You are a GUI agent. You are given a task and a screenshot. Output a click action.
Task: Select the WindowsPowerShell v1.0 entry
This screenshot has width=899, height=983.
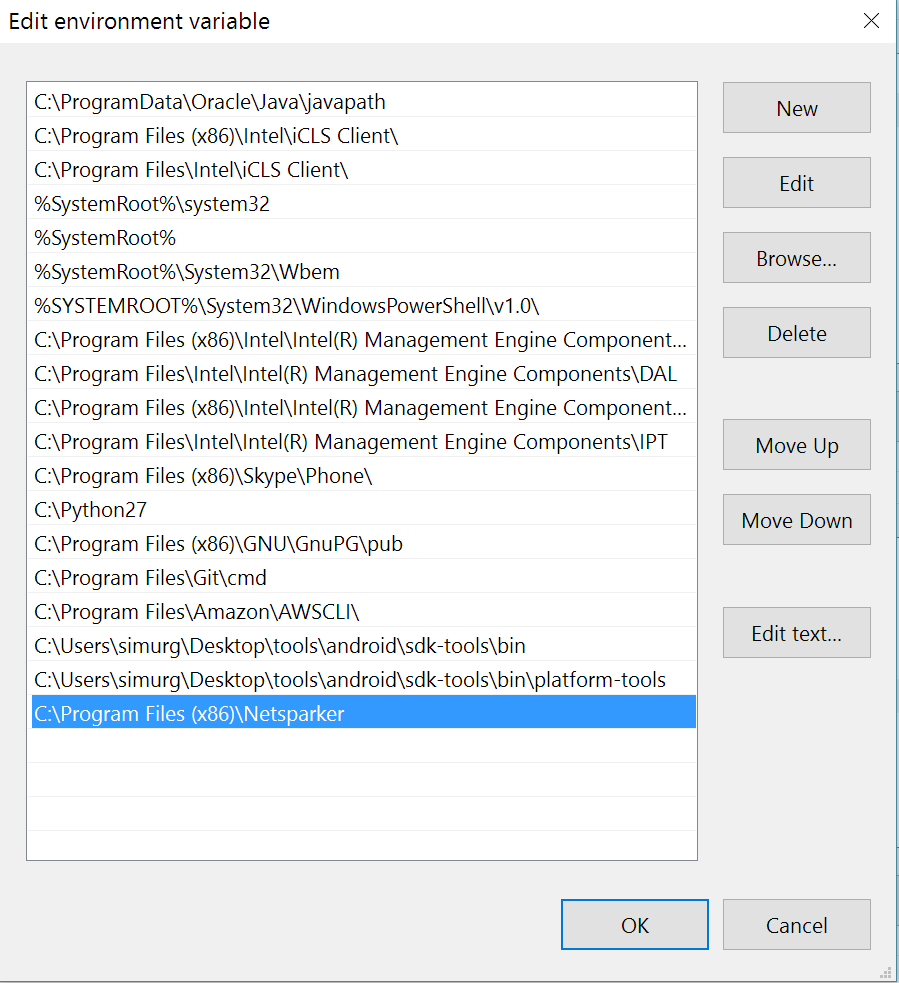[x=280, y=305]
